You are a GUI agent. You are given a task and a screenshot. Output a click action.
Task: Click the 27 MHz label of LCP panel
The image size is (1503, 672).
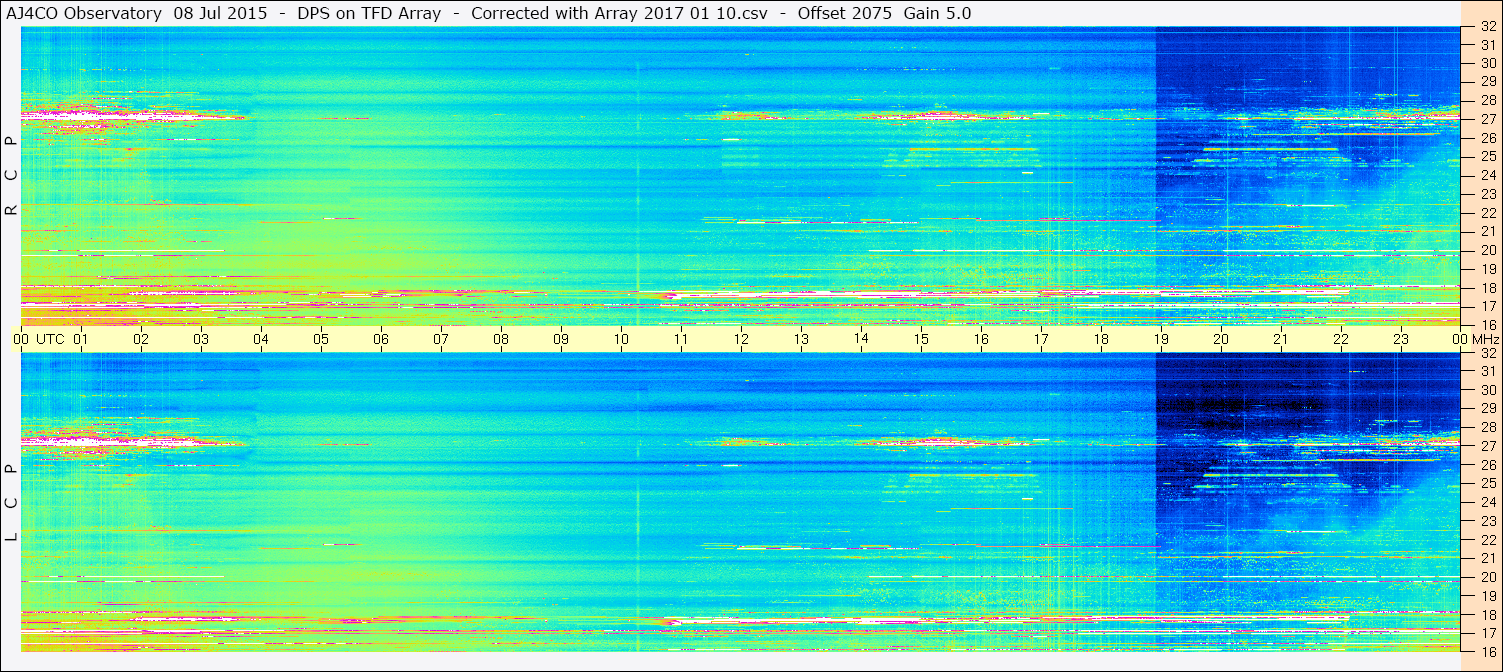click(1488, 446)
